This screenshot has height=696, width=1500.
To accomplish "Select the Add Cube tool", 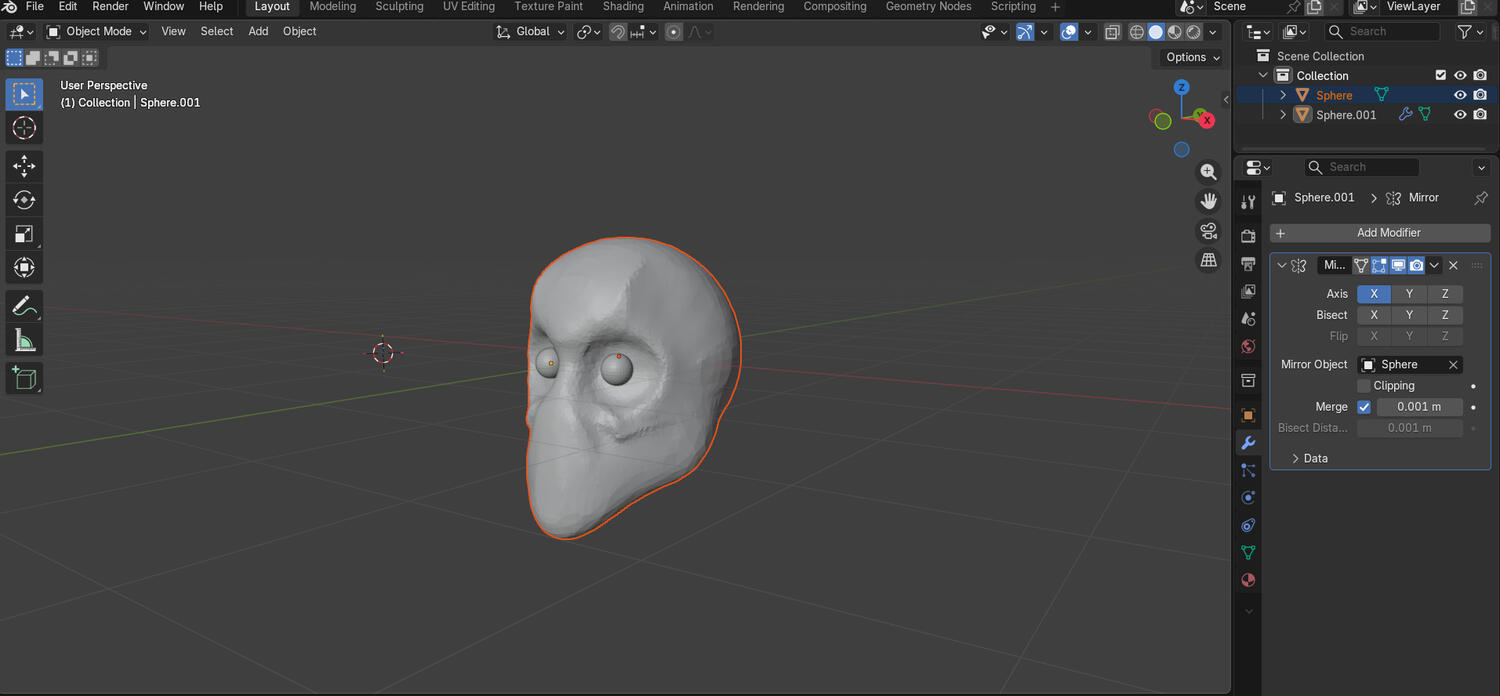I will tap(24, 378).
